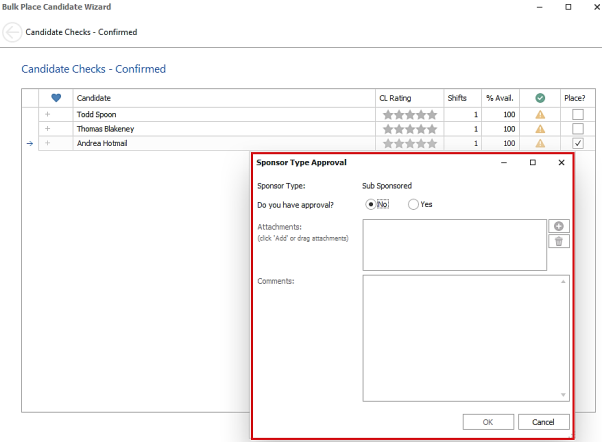Click the blue heart favorites column icon
The width and height of the screenshot is (602, 442).
(56, 98)
